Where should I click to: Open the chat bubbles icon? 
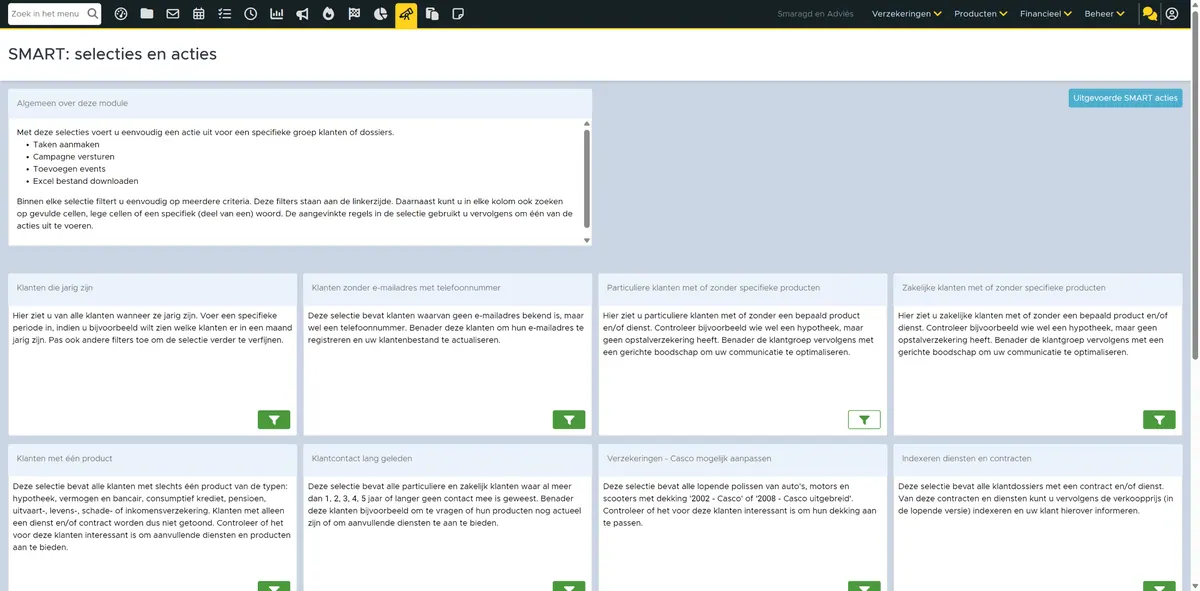click(1150, 14)
